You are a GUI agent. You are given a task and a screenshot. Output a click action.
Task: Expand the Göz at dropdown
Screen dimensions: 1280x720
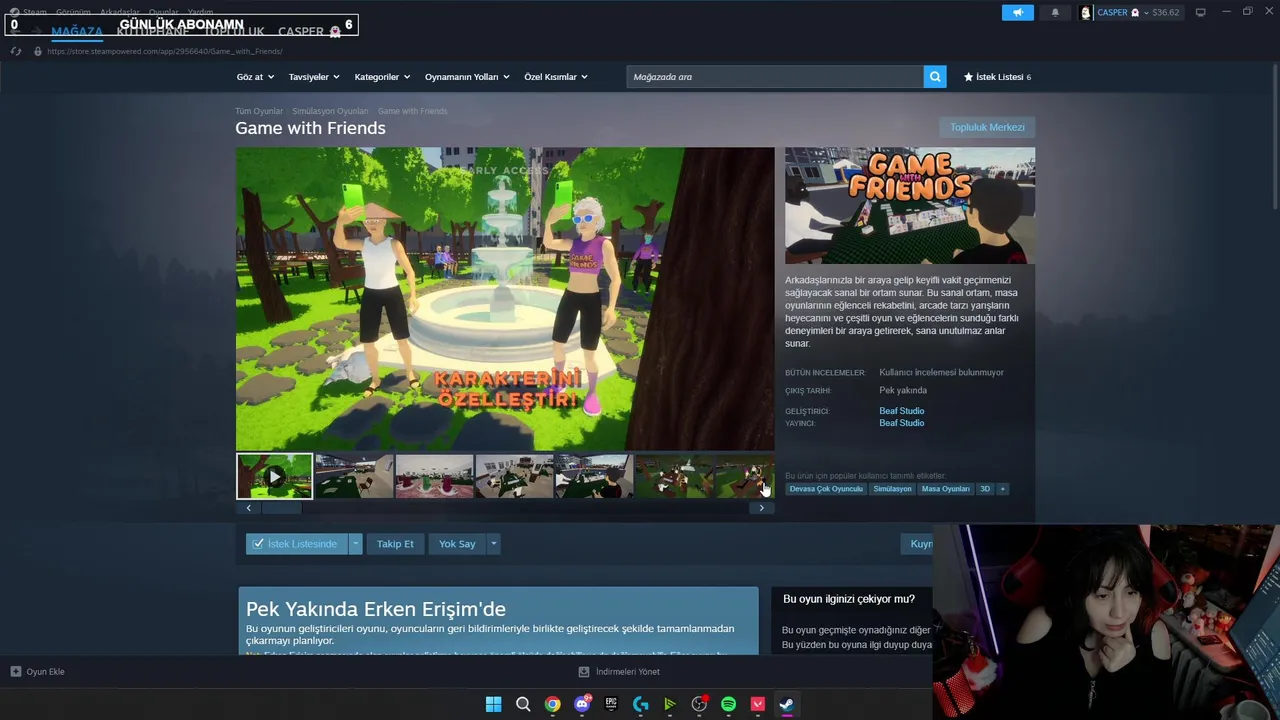point(254,77)
